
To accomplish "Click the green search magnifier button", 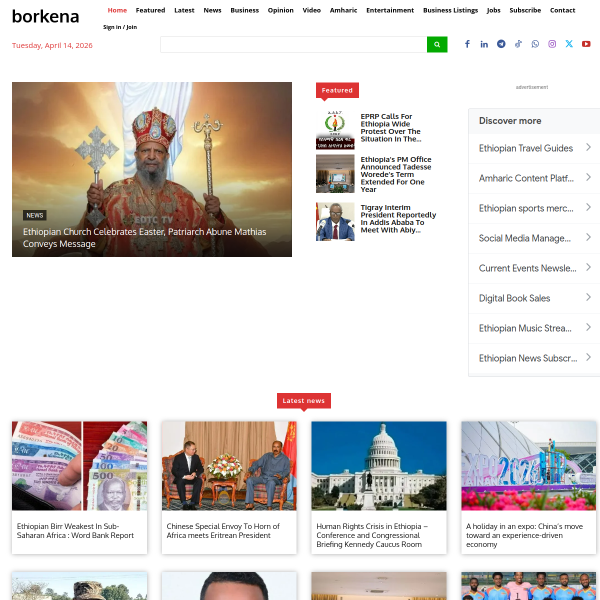I will [x=437, y=44].
